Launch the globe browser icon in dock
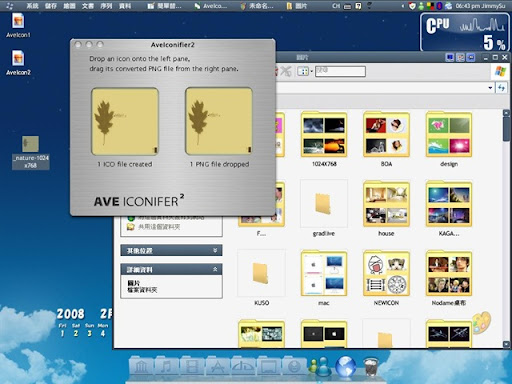The width and height of the screenshot is (512, 384). click(x=345, y=366)
